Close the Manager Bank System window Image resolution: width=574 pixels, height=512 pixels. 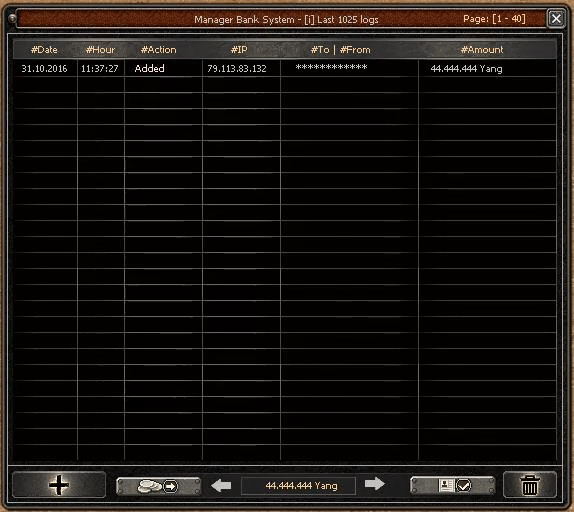point(556,18)
